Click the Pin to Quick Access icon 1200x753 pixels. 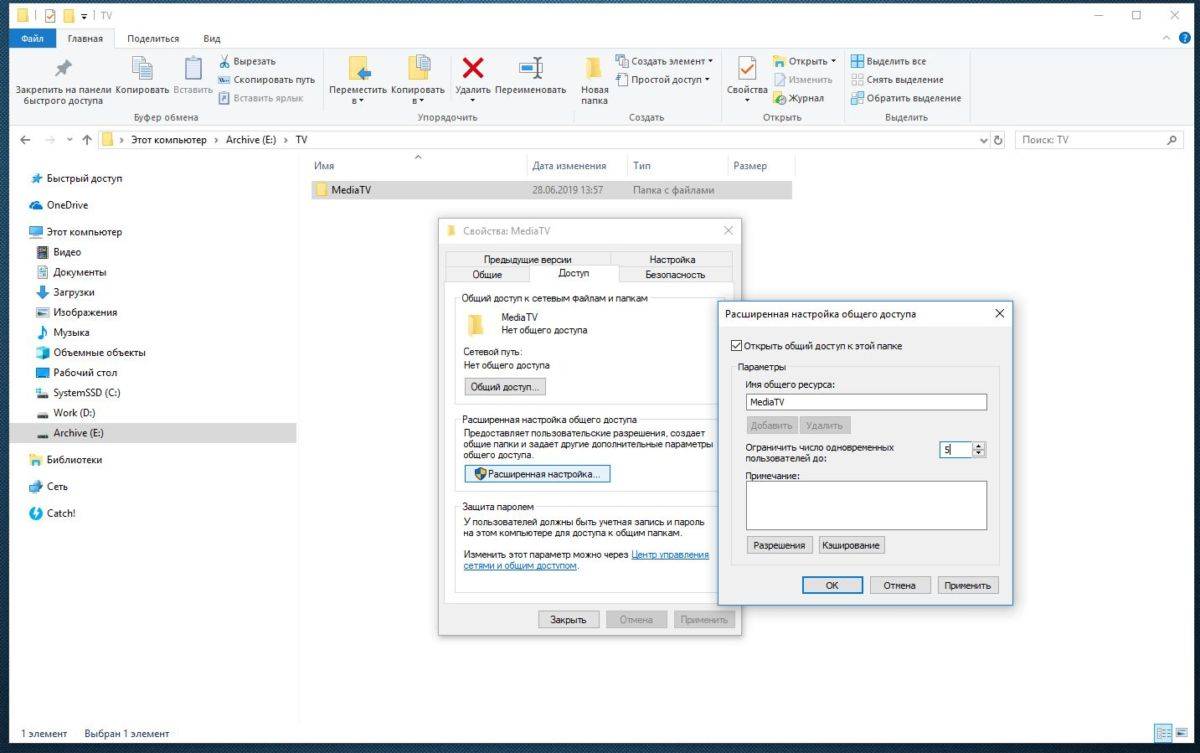point(63,69)
